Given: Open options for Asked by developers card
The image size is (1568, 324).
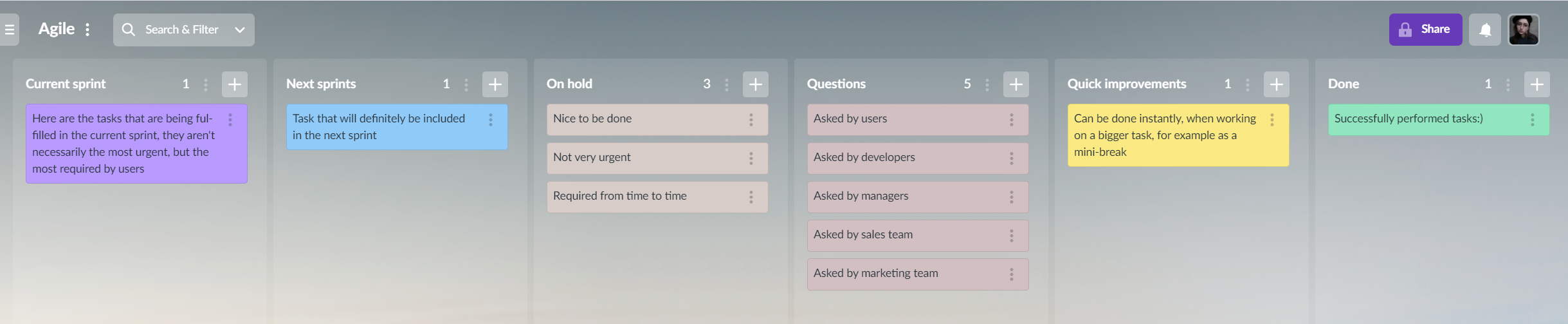Looking at the screenshot, I should click(1011, 158).
